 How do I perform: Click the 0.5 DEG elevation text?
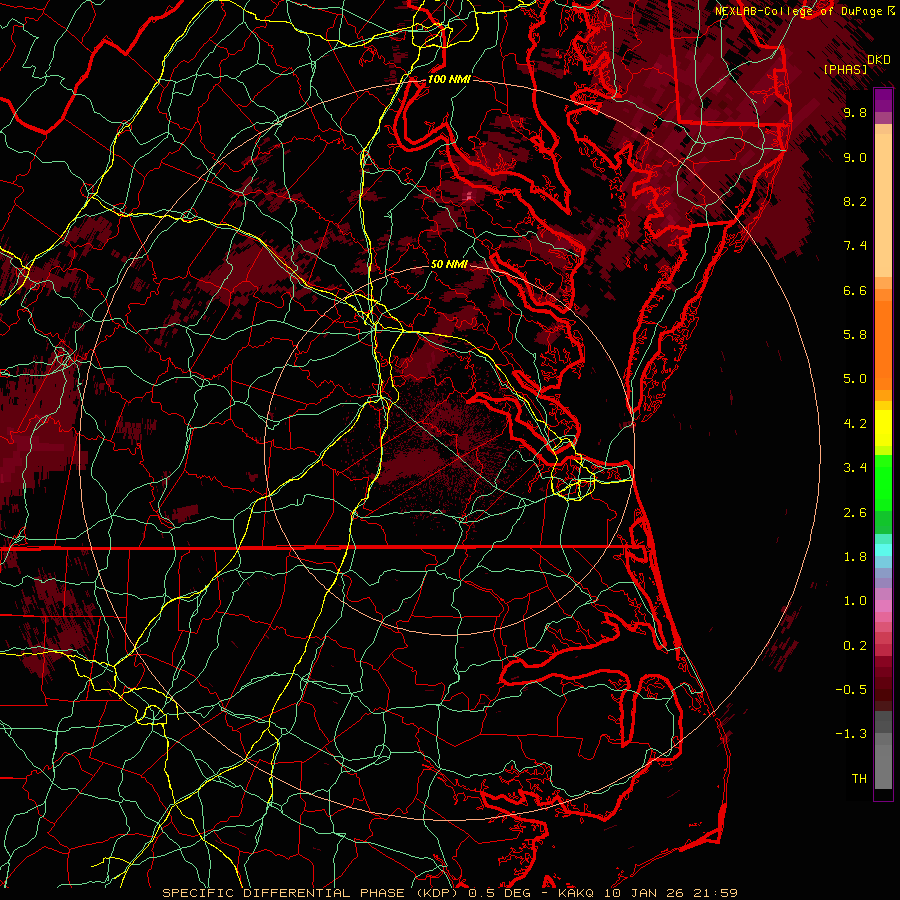click(502, 893)
